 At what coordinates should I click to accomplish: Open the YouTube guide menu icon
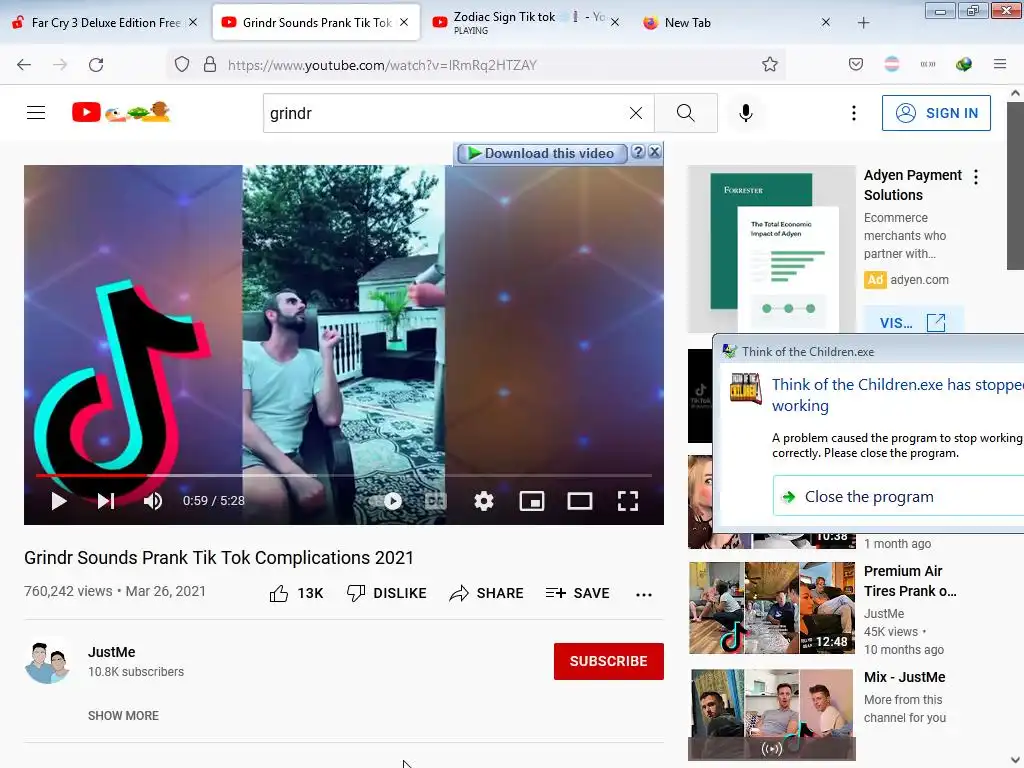point(36,112)
